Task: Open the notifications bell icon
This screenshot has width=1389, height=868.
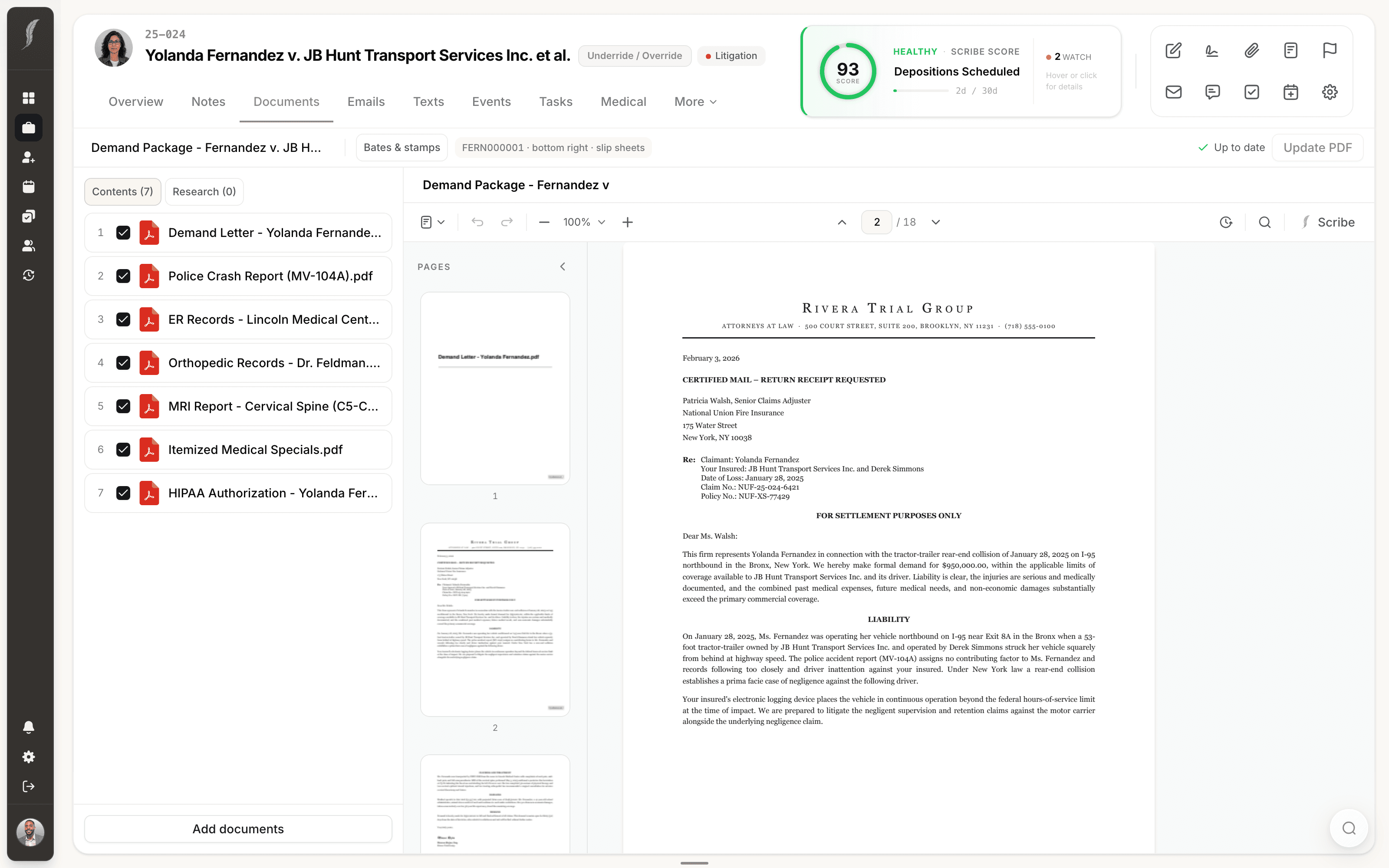Action: click(28, 727)
